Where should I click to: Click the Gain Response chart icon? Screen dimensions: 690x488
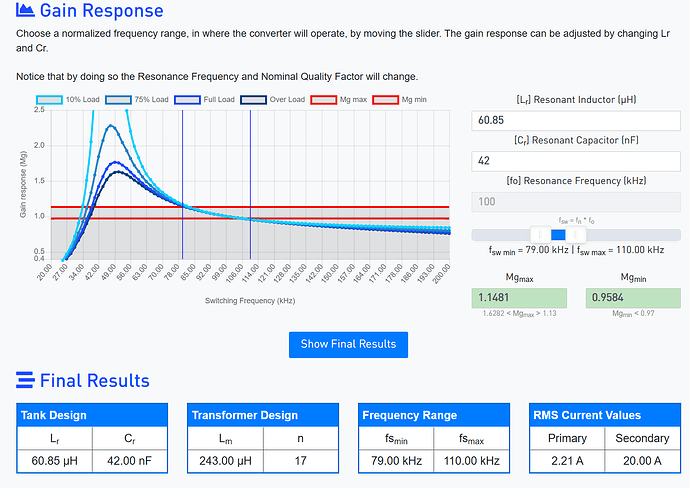[27, 12]
